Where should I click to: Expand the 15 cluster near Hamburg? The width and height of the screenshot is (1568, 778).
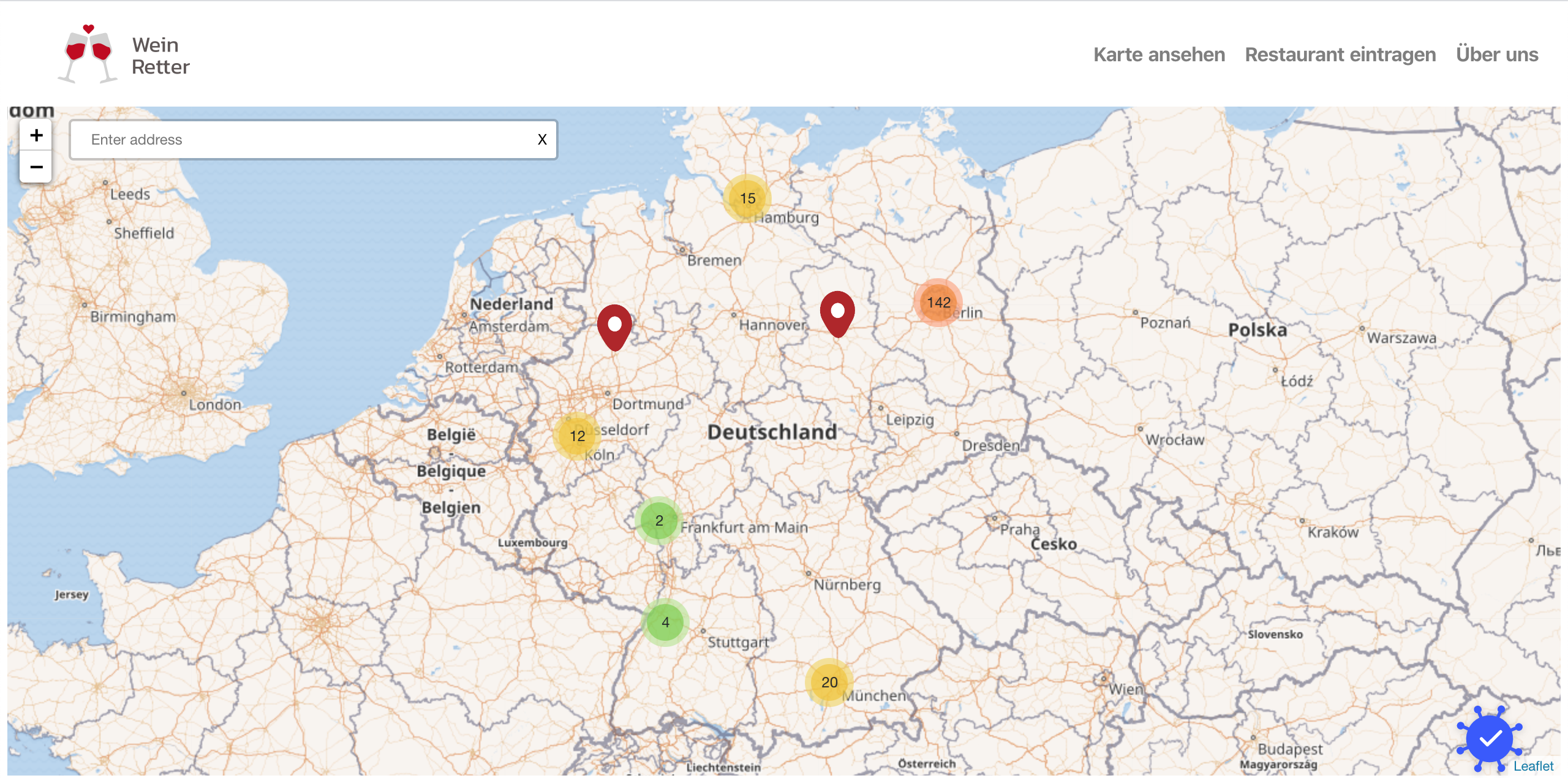coord(747,198)
